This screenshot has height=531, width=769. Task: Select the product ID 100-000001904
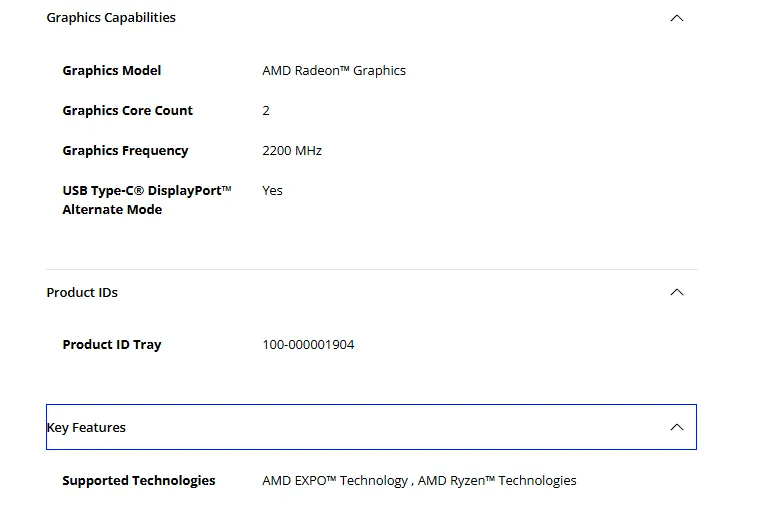[x=308, y=345]
